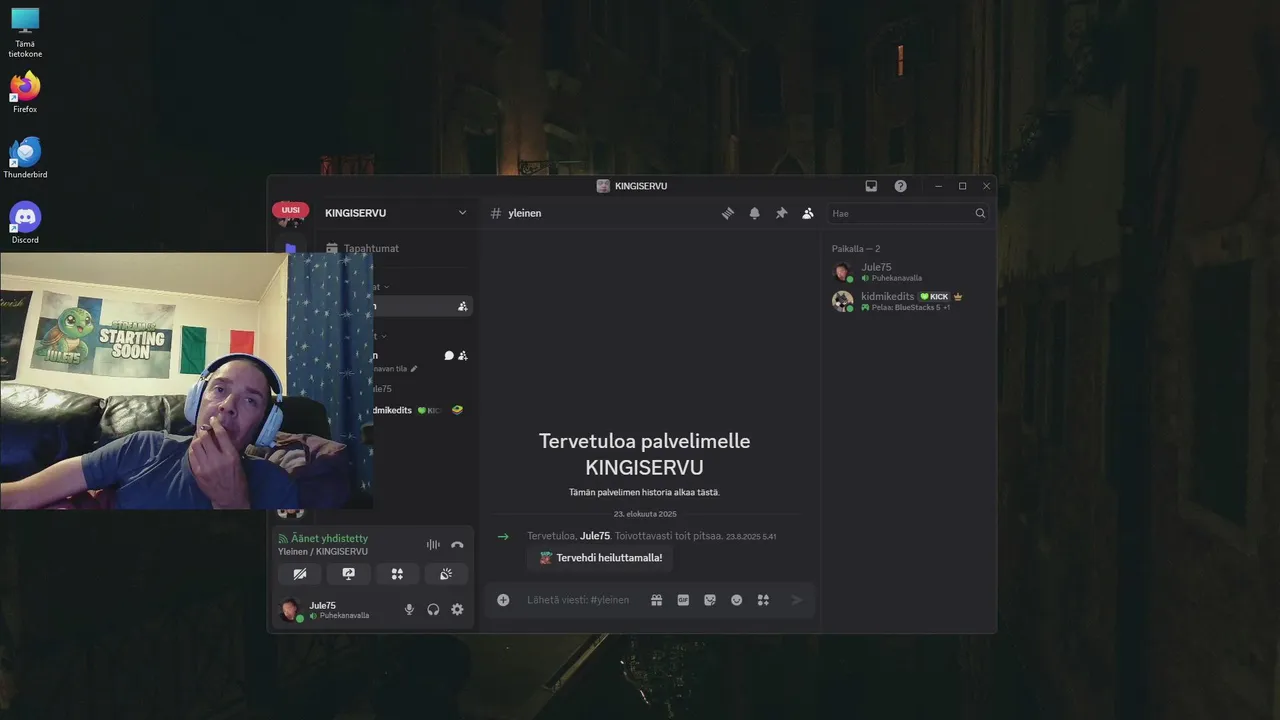Click the '23. elokuuta 2025' date divider

[x=645, y=514]
